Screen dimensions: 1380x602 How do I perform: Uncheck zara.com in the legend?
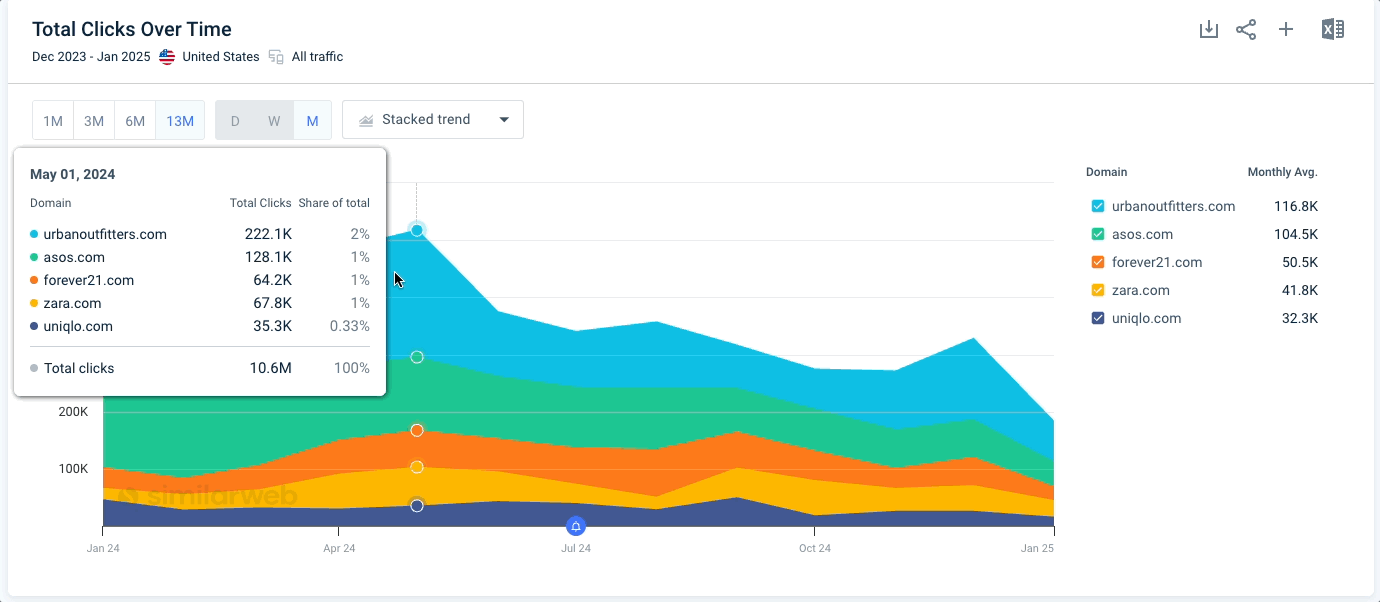1098,290
